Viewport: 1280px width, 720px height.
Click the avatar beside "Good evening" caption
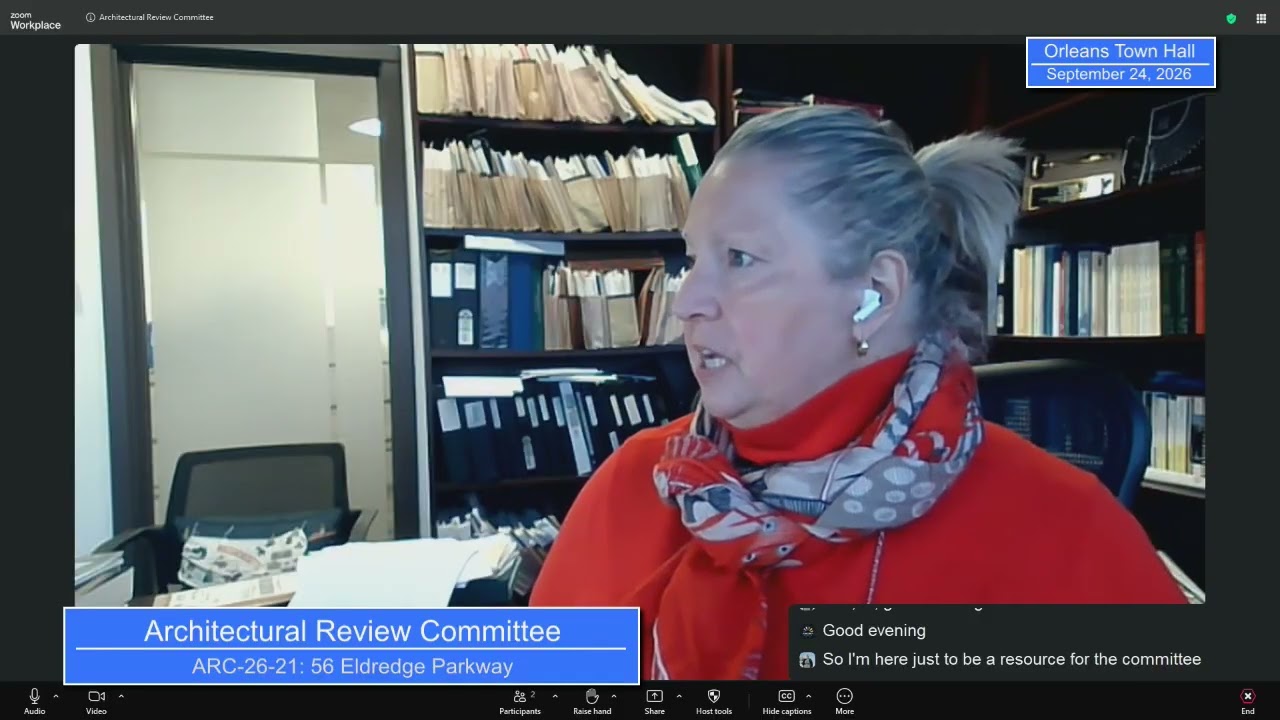808,631
